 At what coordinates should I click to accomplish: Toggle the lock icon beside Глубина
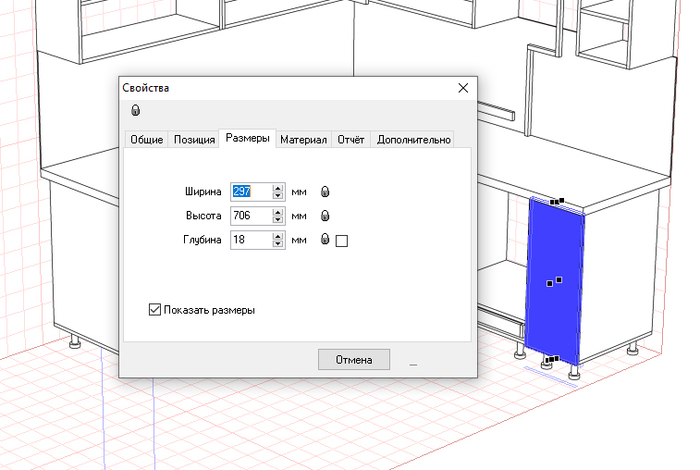tap(325, 240)
